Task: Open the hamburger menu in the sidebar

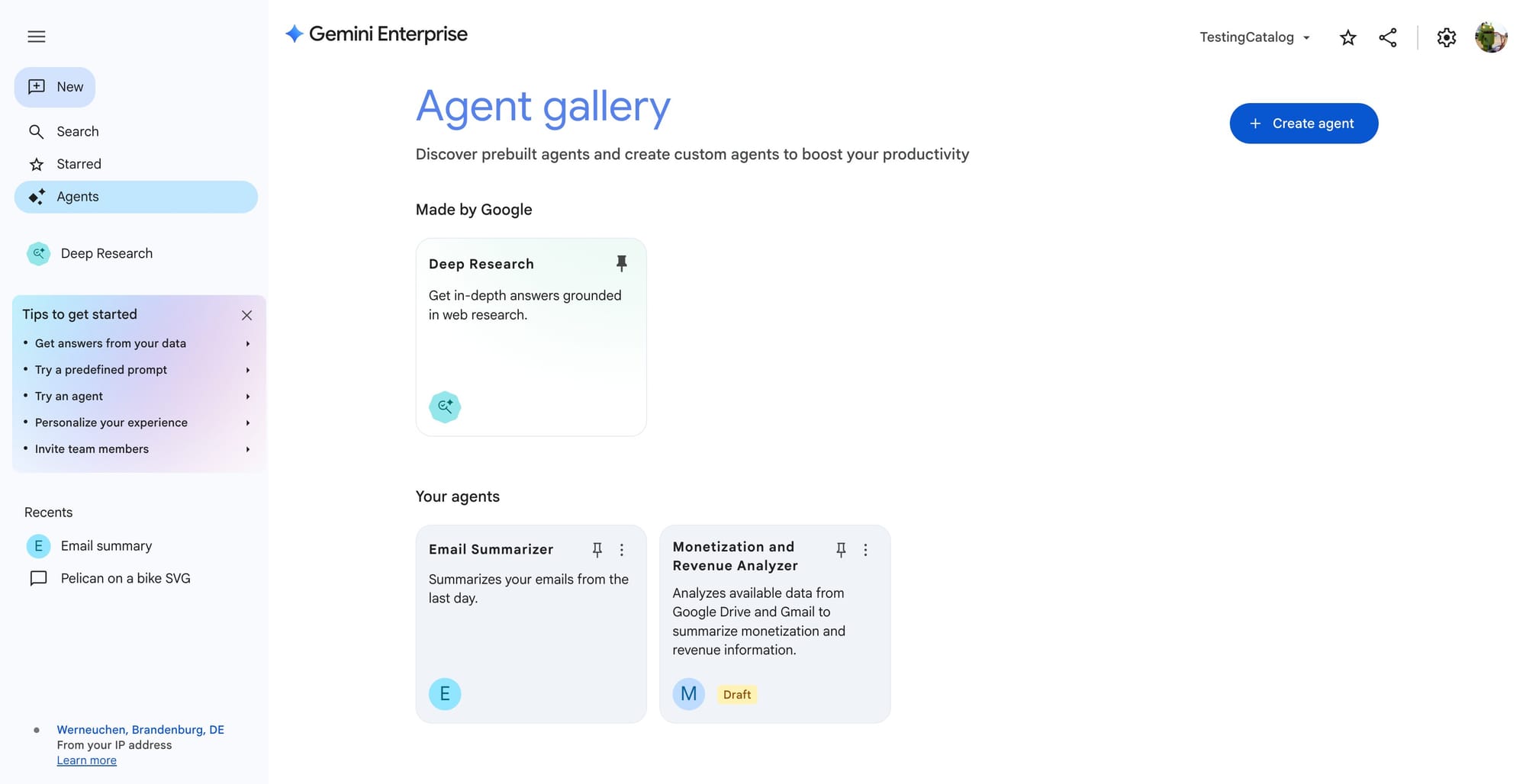Action: click(x=37, y=37)
